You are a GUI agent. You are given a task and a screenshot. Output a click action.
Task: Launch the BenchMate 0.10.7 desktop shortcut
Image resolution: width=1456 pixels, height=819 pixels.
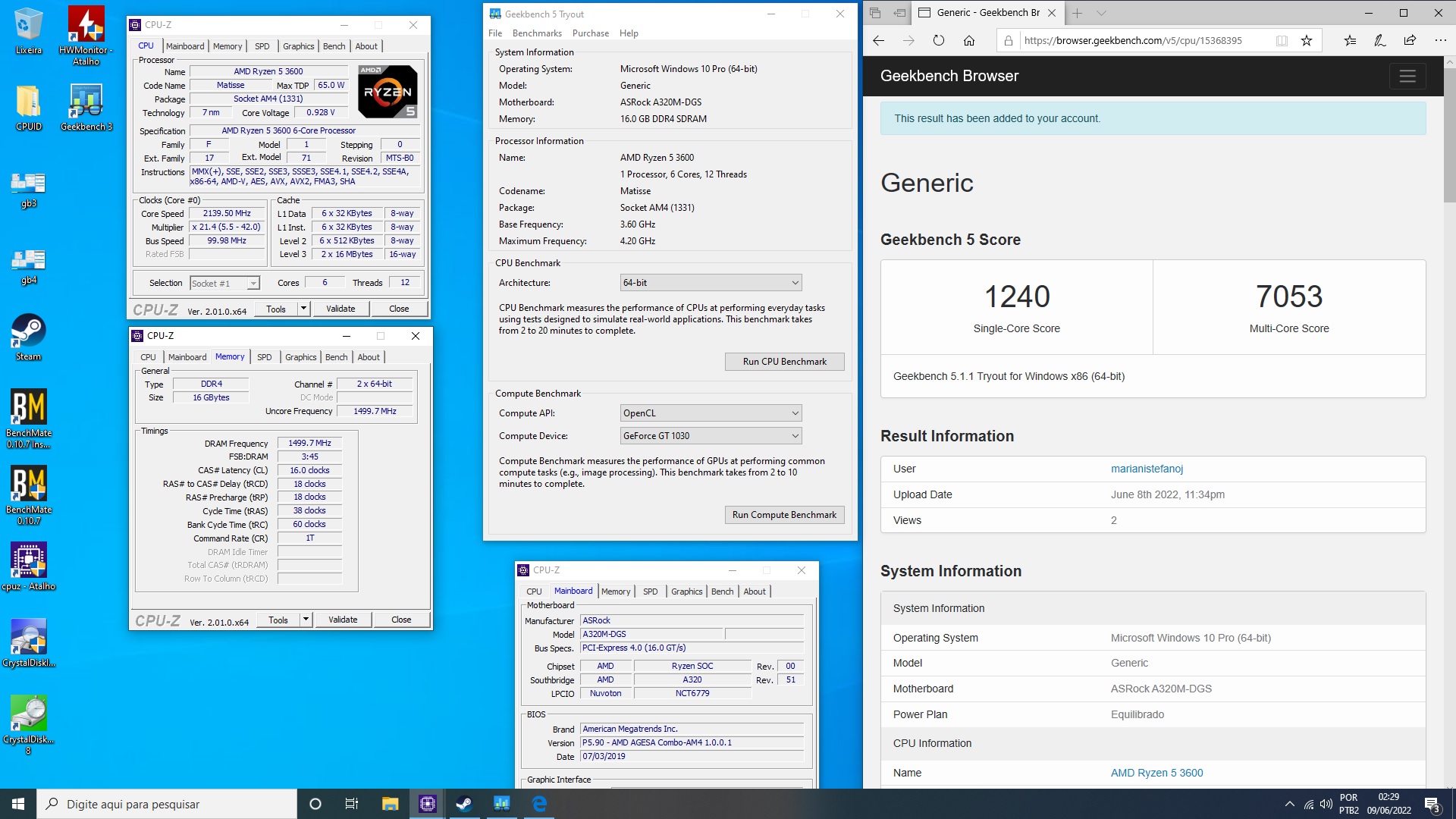[28, 494]
